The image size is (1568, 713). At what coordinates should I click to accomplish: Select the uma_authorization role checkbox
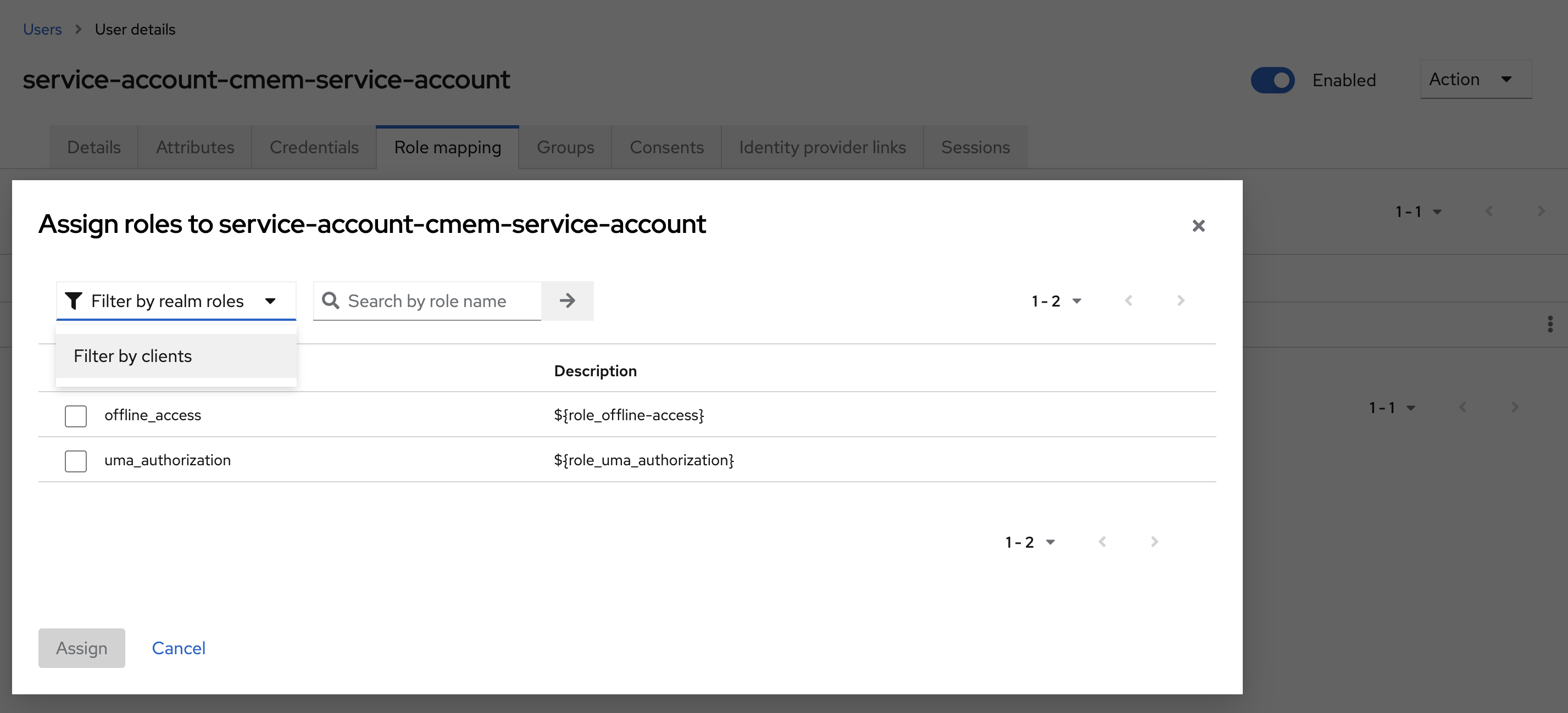coord(75,459)
